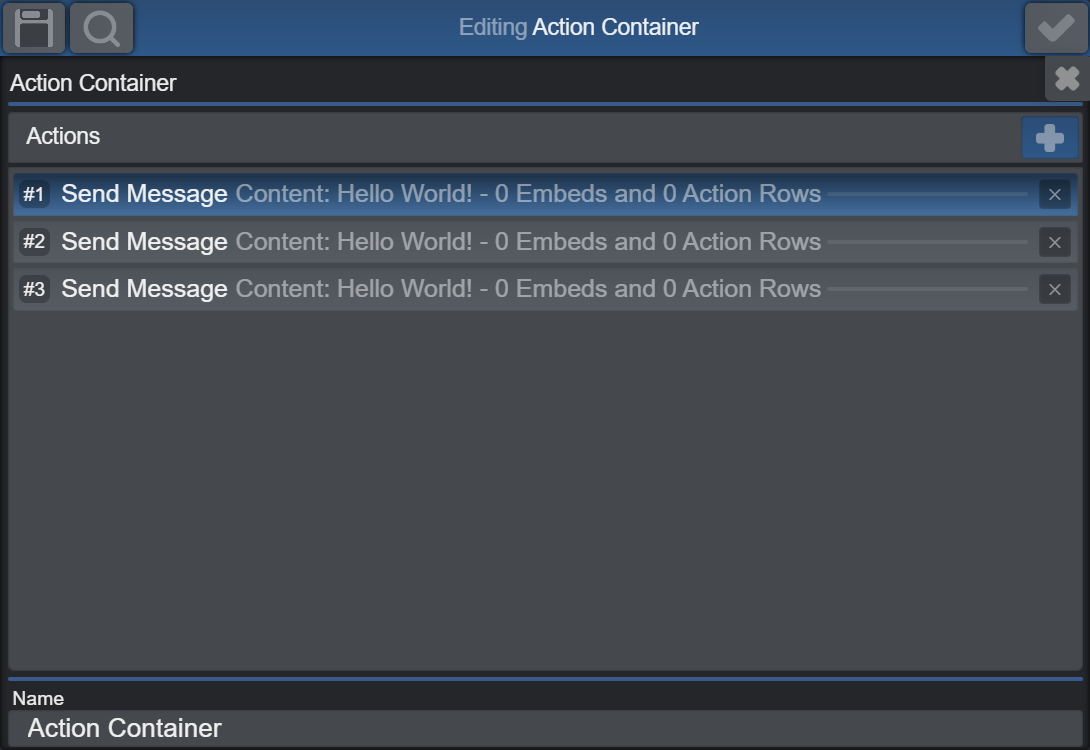Focus the Name input field

[x=545, y=728]
